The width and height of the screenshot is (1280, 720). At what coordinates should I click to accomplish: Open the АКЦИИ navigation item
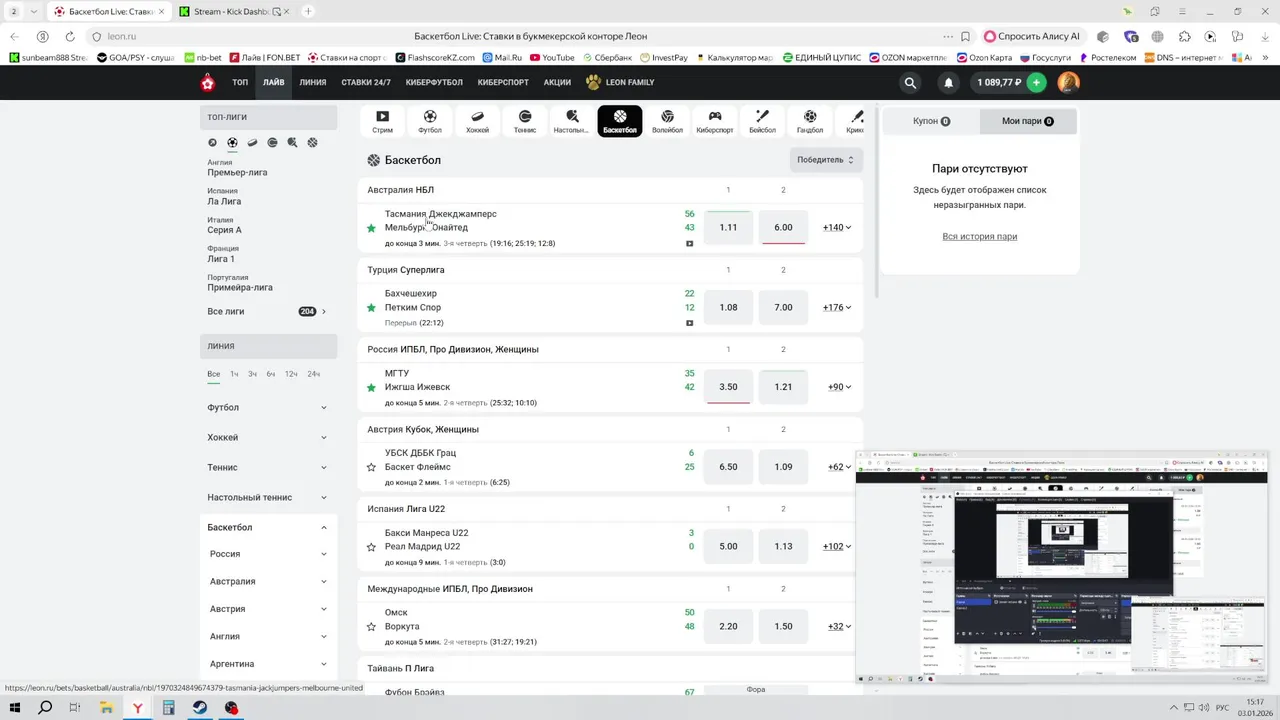[557, 83]
